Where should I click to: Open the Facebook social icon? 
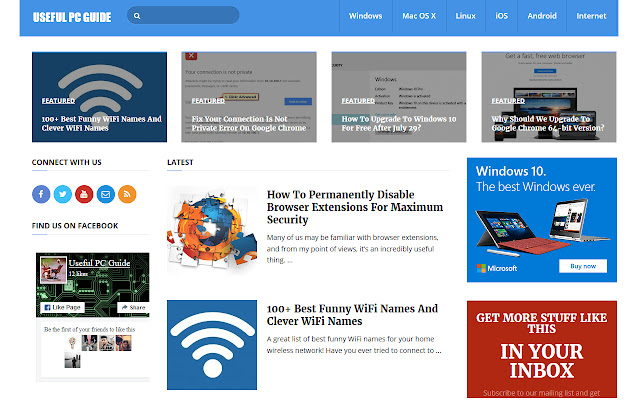coord(41,194)
